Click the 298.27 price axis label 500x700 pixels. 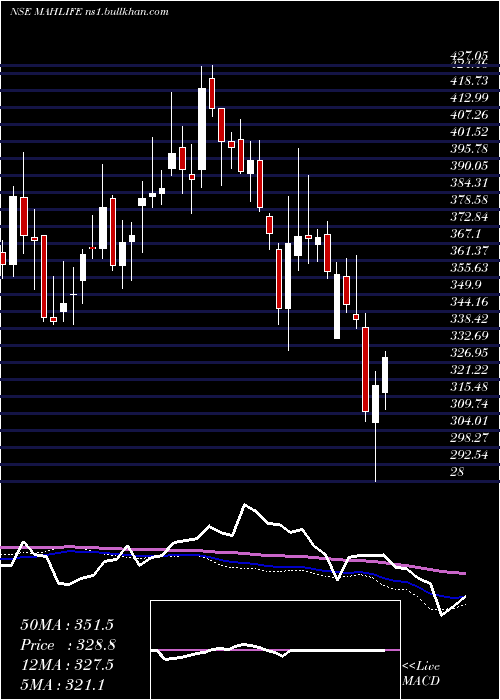tap(469, 438)
